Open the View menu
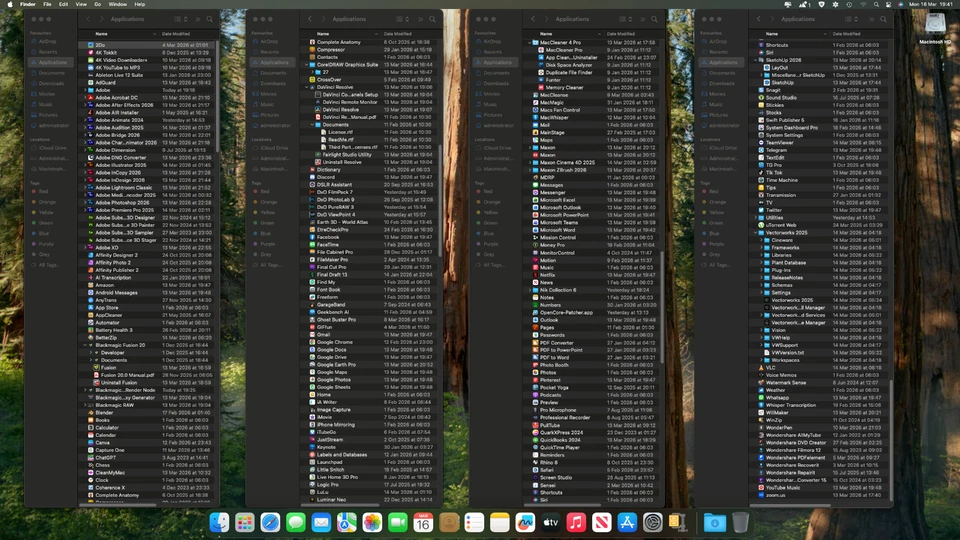960x540 pixels. pyautogui.click(x=81, y=4)
